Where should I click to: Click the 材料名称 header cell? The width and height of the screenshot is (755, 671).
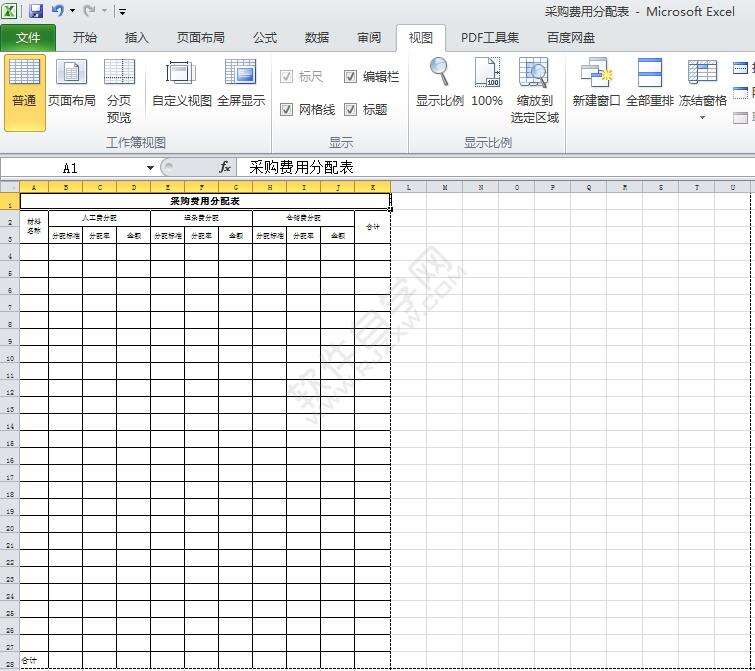pyautogui.click(x=34, y=227)
